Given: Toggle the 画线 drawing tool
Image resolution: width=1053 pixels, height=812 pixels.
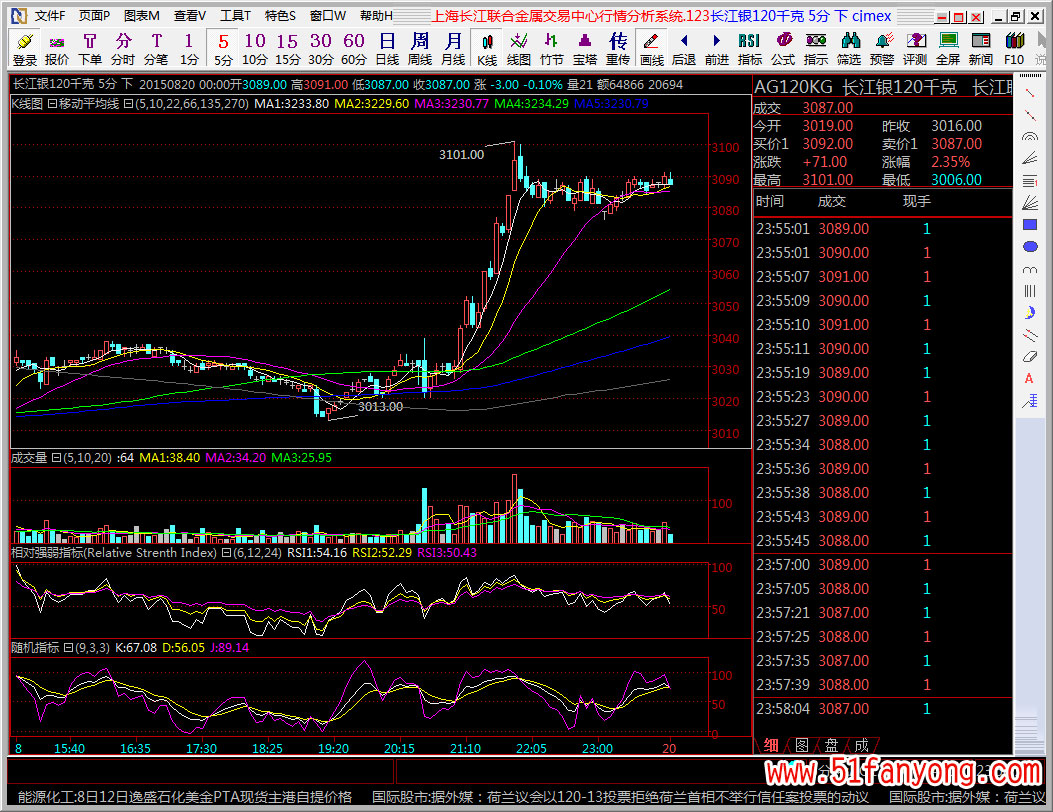Looking at the screenshot, I should [651, 49].
